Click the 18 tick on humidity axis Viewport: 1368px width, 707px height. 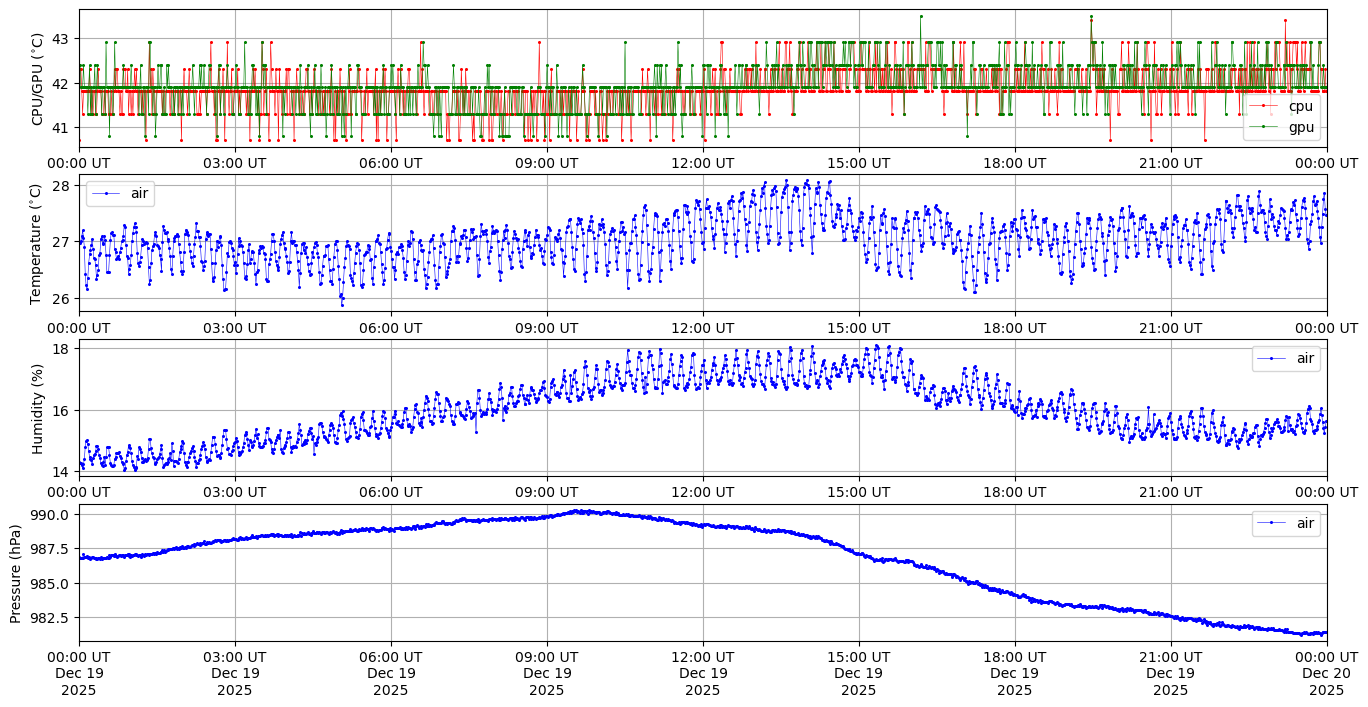(61, 348)
